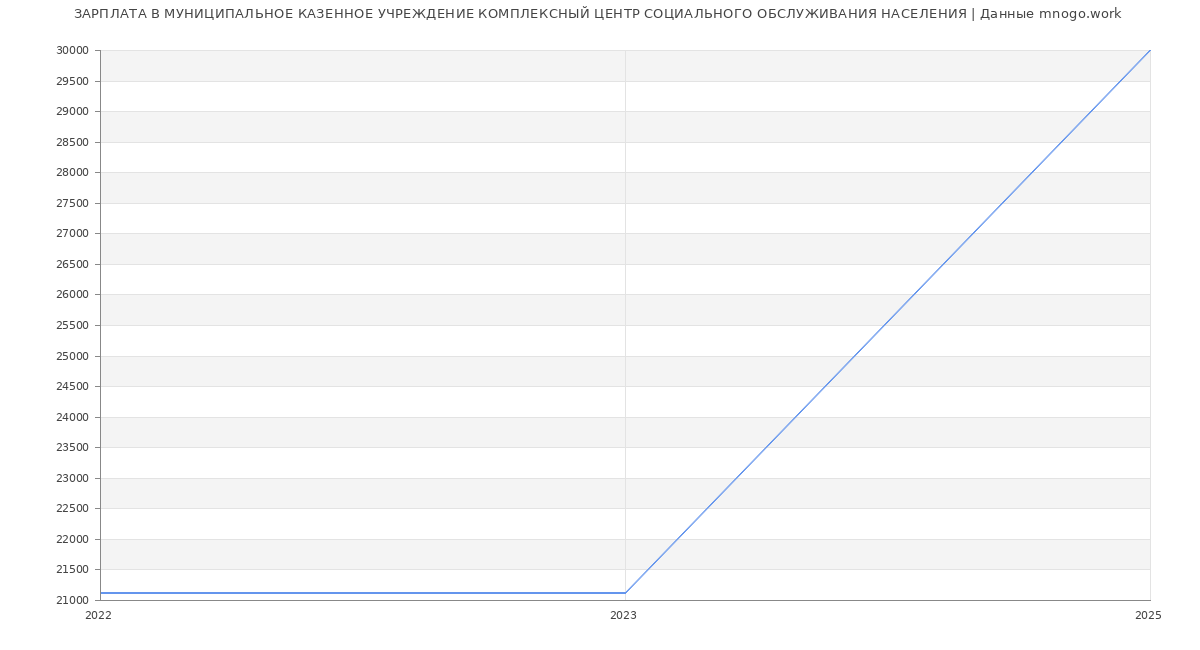This screenshot has width=1200, height=650.
Task: Click the flat blue line segment between 2022 and 2023
Action: 362,593
